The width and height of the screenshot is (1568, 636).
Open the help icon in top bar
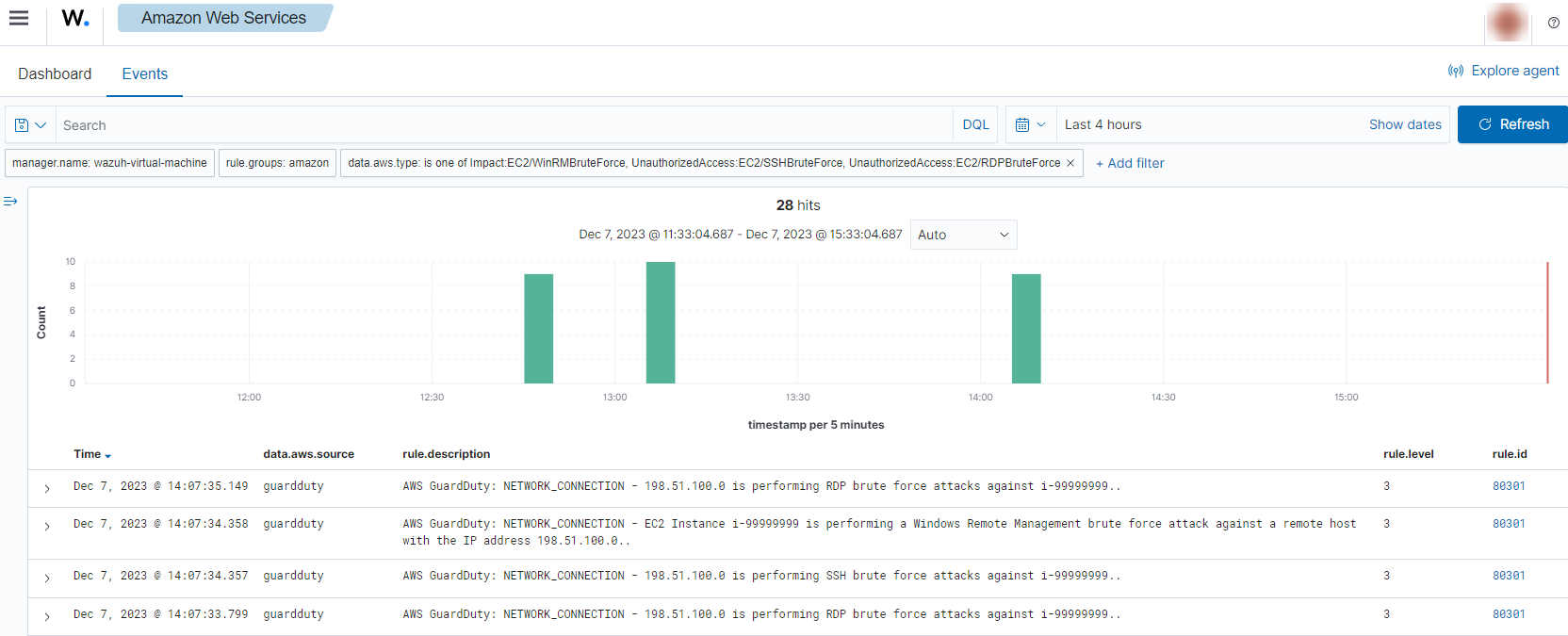(1553, 23)
